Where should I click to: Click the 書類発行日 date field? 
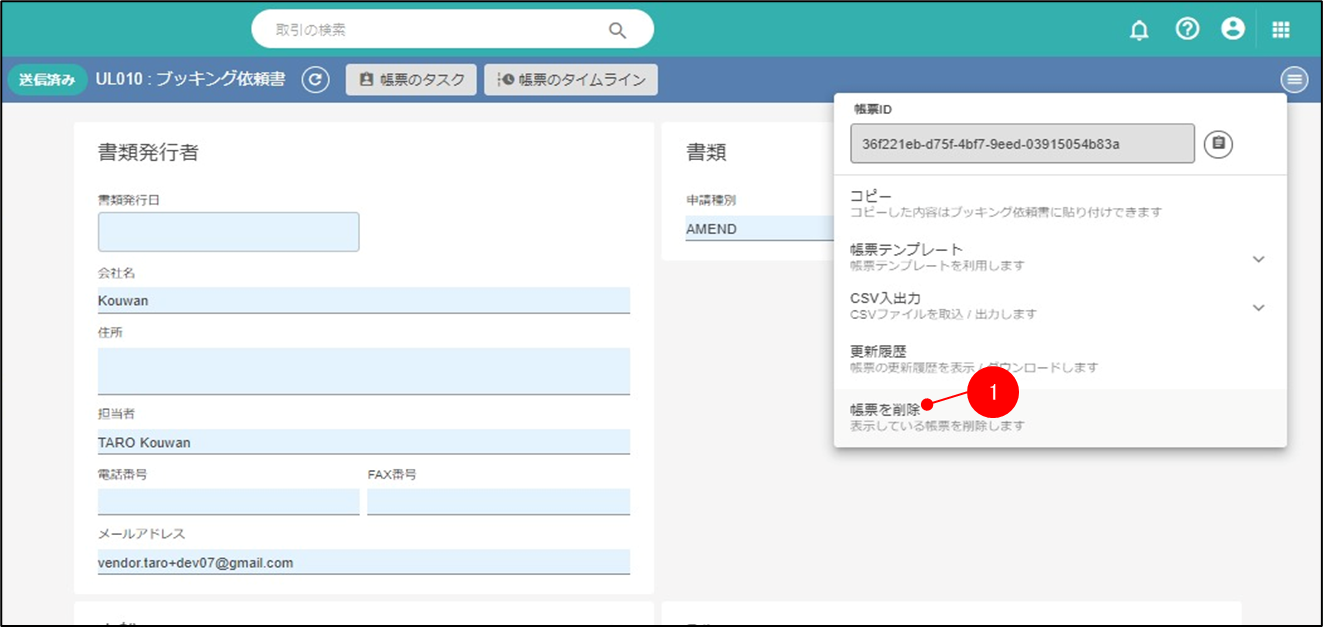point(228,232)
